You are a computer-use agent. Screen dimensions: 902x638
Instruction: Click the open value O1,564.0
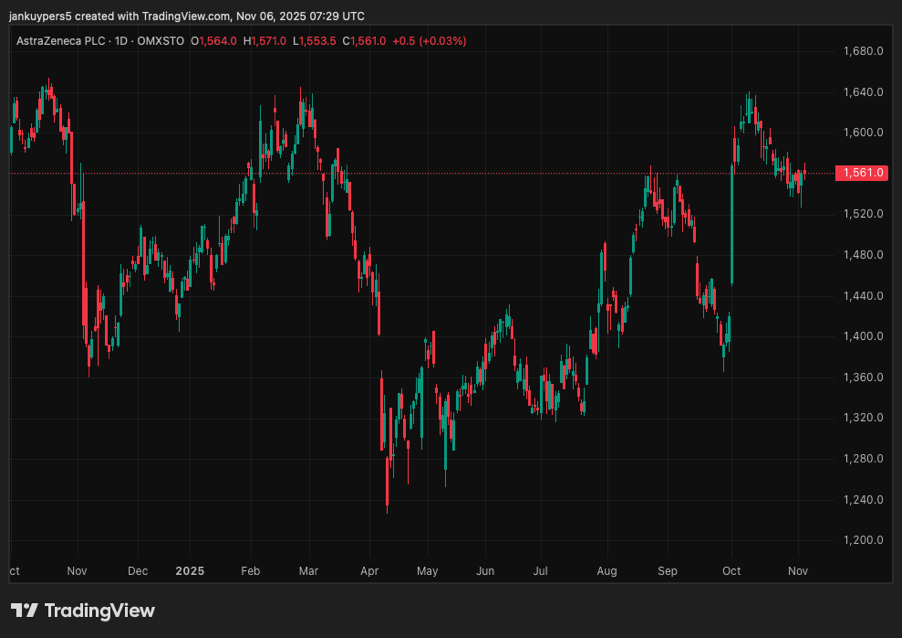[213, 41]
